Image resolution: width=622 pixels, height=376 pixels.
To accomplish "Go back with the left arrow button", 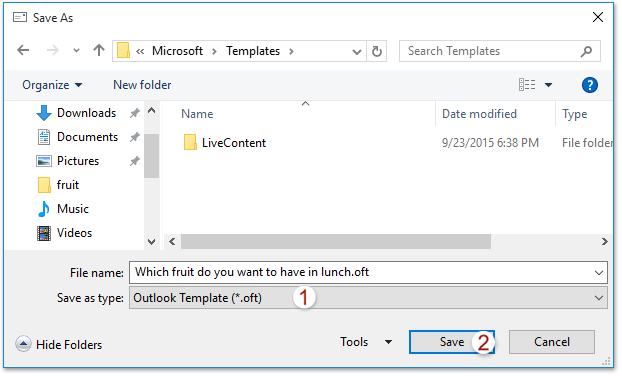I will point(23,50).
